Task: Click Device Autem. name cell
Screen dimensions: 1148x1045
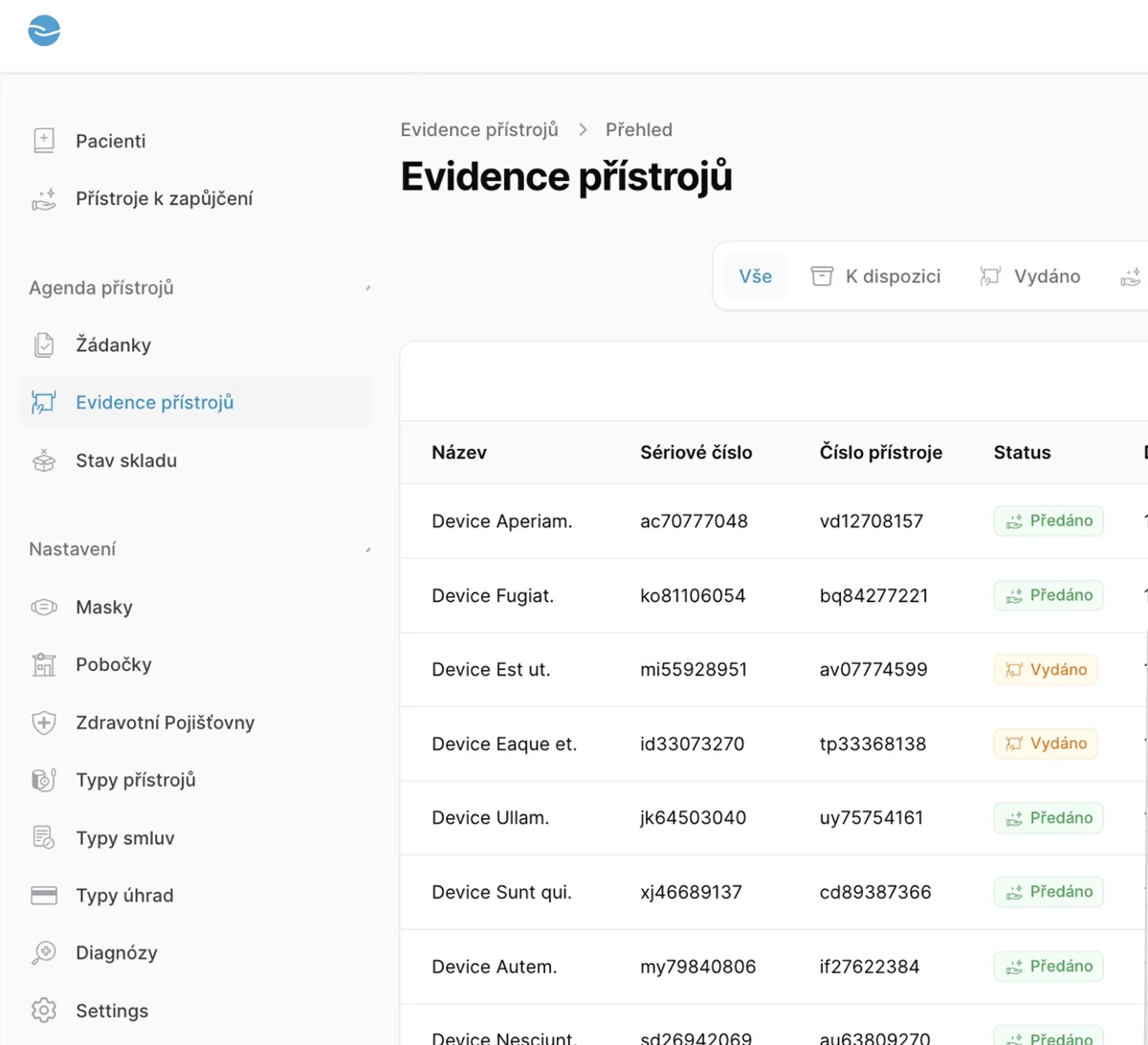Action: pos(495,967)
